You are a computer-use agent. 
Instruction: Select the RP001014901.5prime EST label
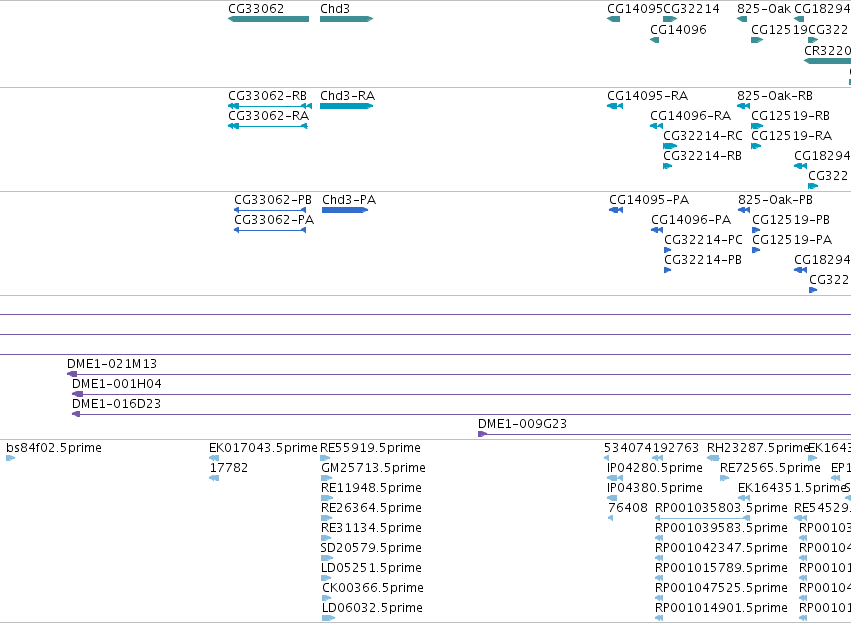click(721, 608)
